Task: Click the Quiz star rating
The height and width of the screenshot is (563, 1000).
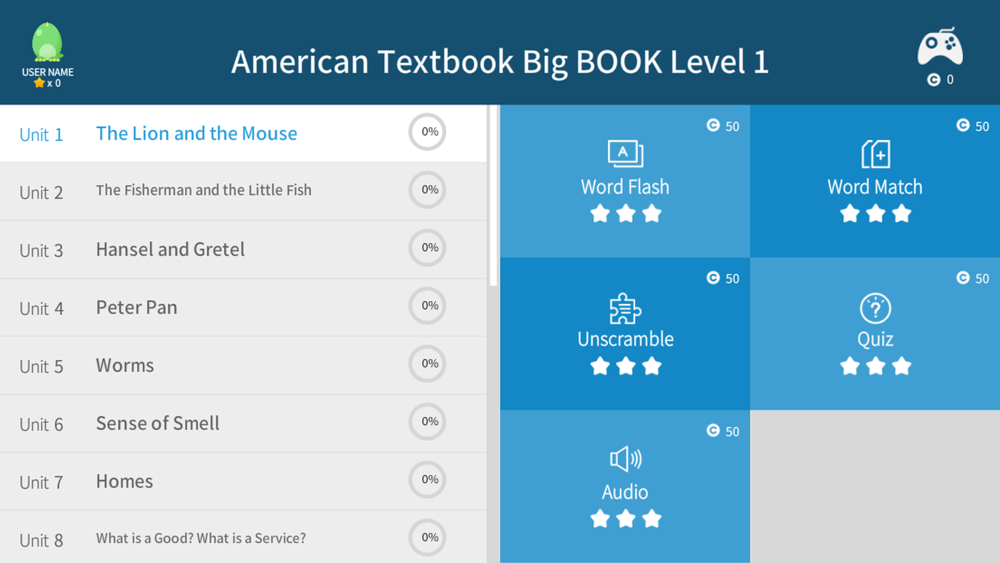Action: click(876, 367)
